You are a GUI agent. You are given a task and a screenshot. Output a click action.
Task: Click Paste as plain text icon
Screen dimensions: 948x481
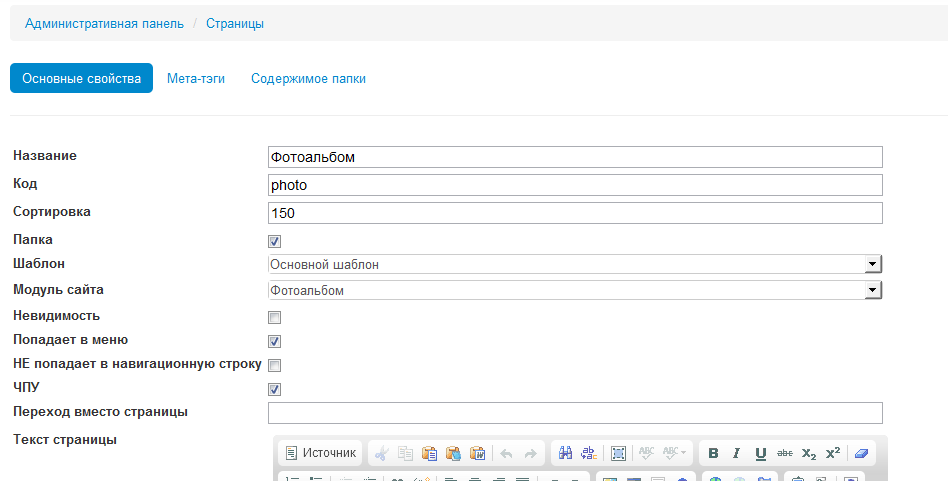tap(453, 453)
